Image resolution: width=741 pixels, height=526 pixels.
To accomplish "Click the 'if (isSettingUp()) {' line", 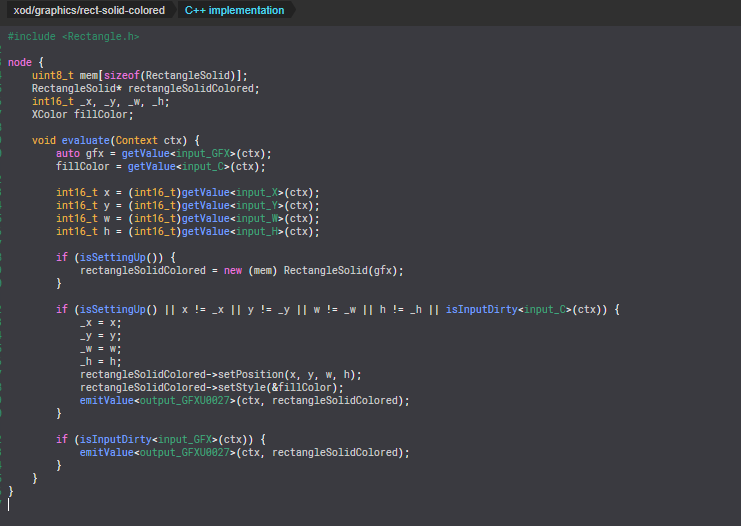I will [116, 258].
